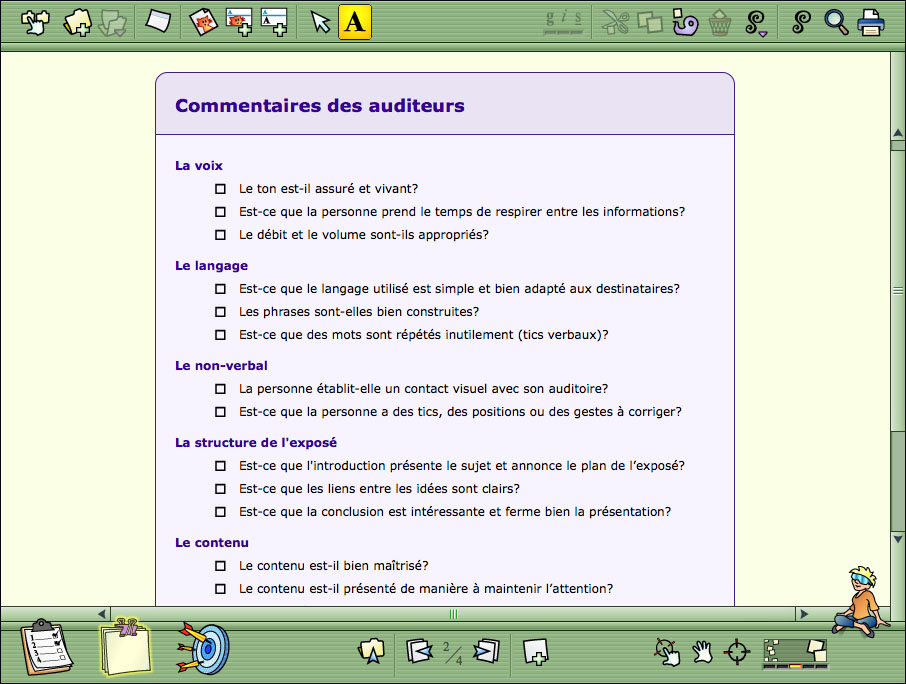Screen dimensions: 906x684
Task: Click the target with pointing hand icon
Action: click(x=667, y=652)
